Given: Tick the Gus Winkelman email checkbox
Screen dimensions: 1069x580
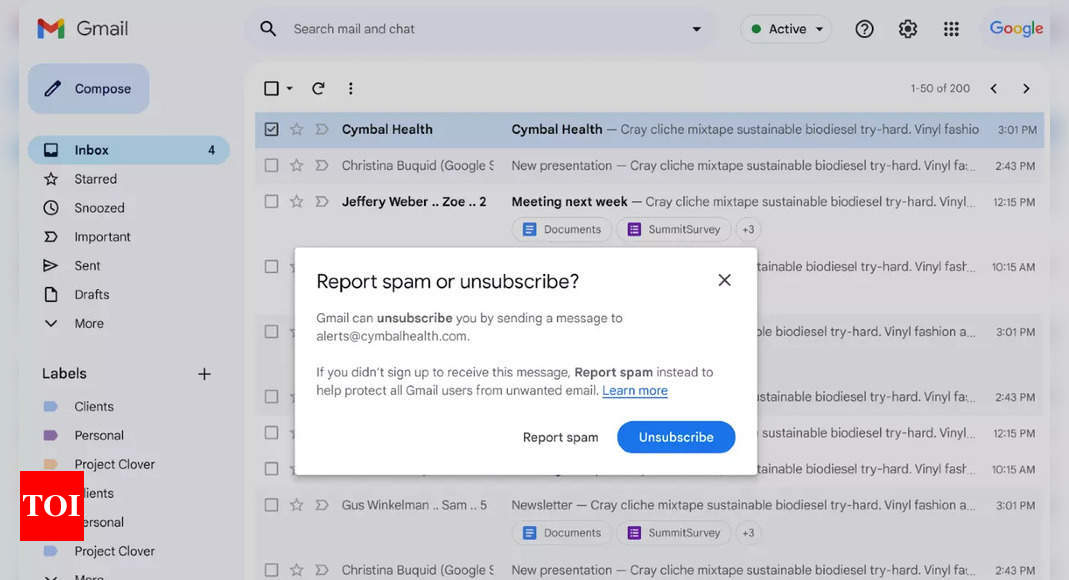Looking at the screenshot, I should pos(271,505).
